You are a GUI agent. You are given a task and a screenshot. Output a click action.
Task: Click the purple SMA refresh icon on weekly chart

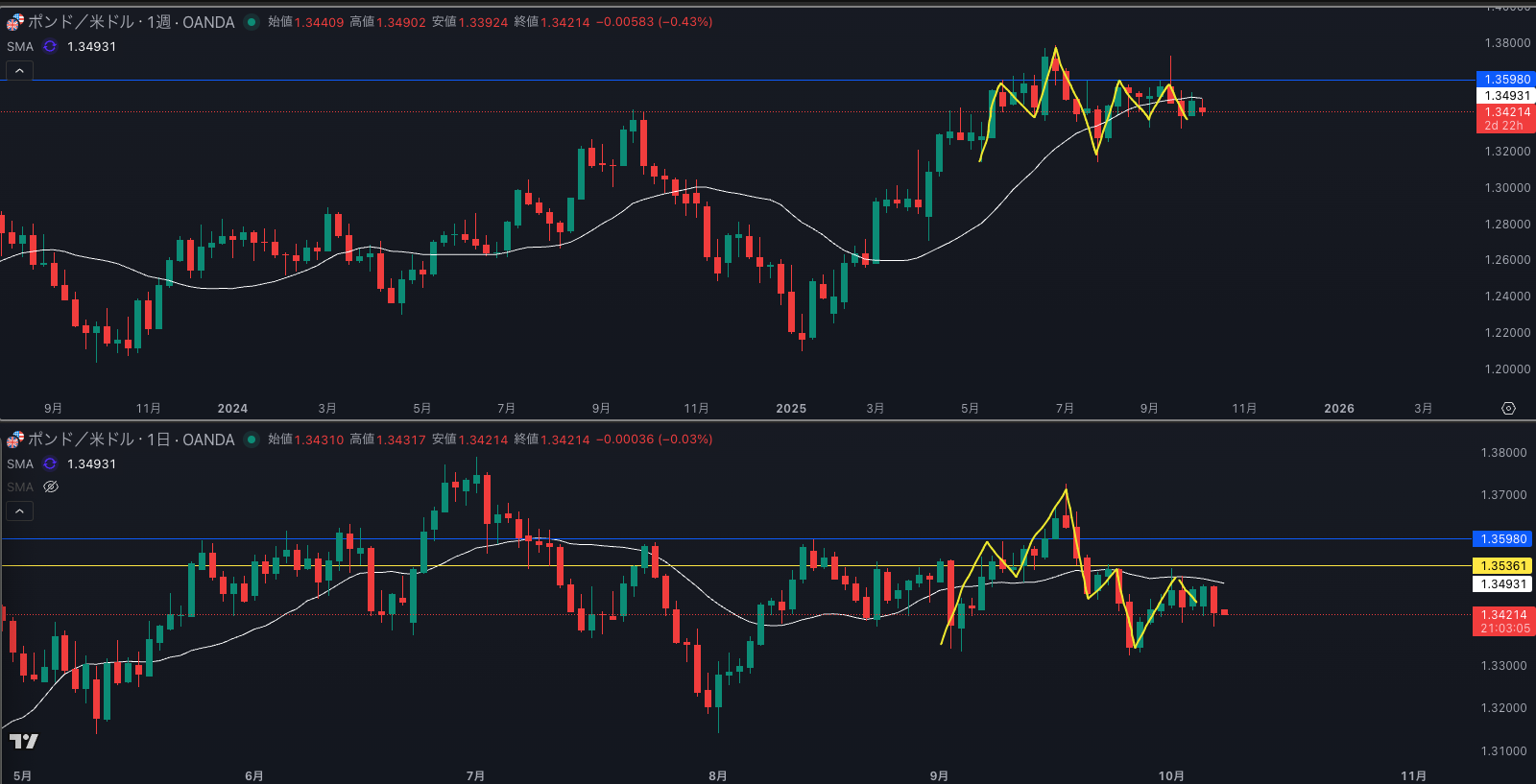pos(50,46)
